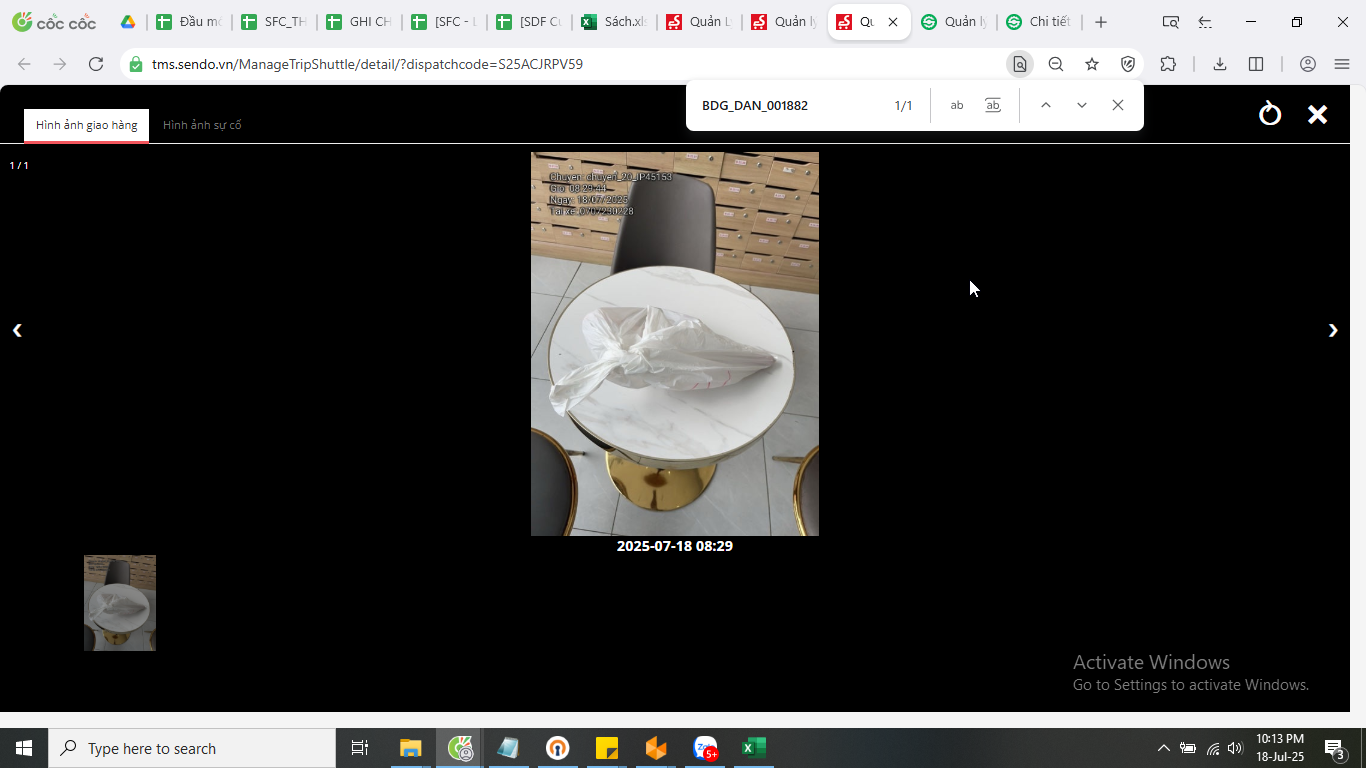
Task: Open the ad-block shield icon
Action: [x=1128, y=64]
